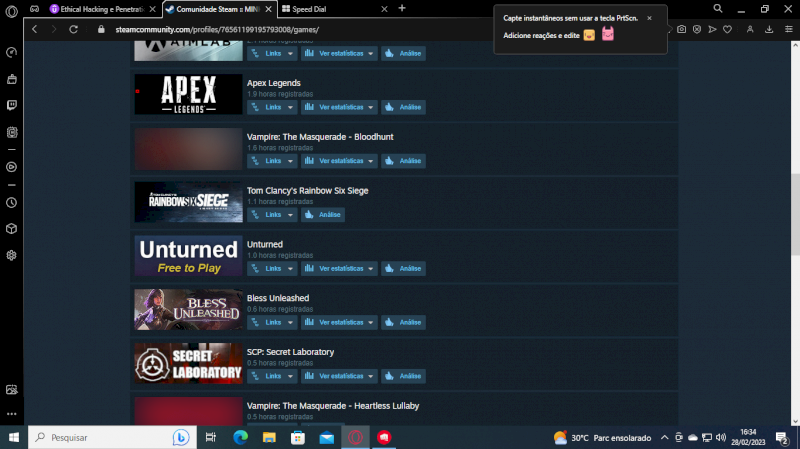
Task: Open the profile account icon in toolbar
Action: point(750,30)
